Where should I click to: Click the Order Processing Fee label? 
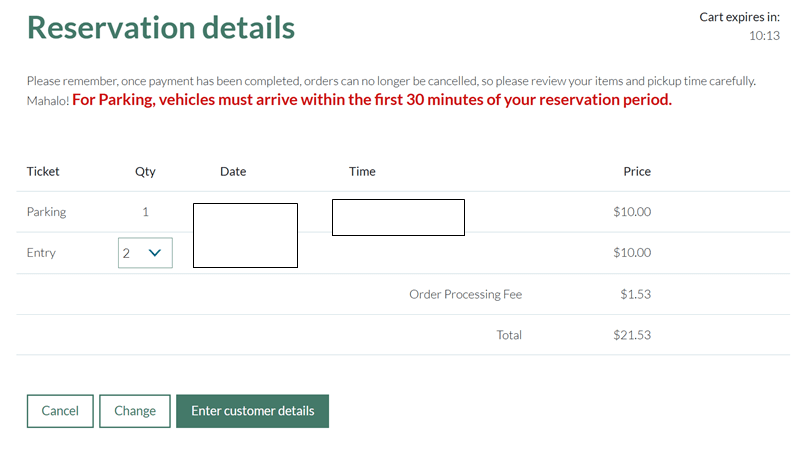465,294
